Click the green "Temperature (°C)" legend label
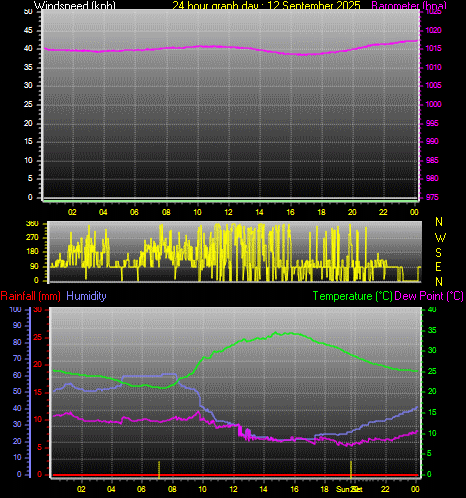 pos(353,296)
